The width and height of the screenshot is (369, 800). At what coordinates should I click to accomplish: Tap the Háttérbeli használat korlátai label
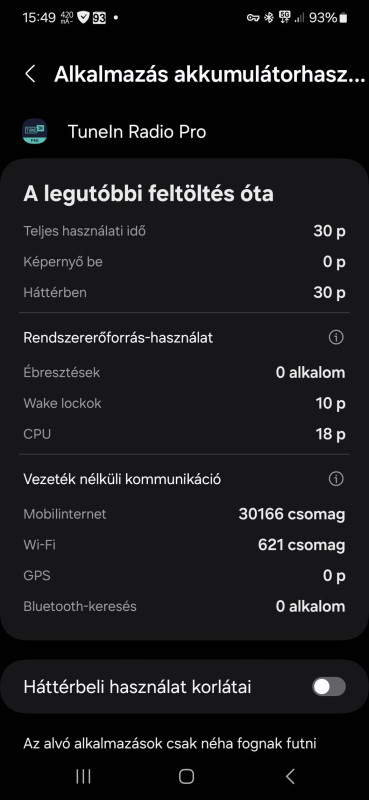click(x=137, y=687)
